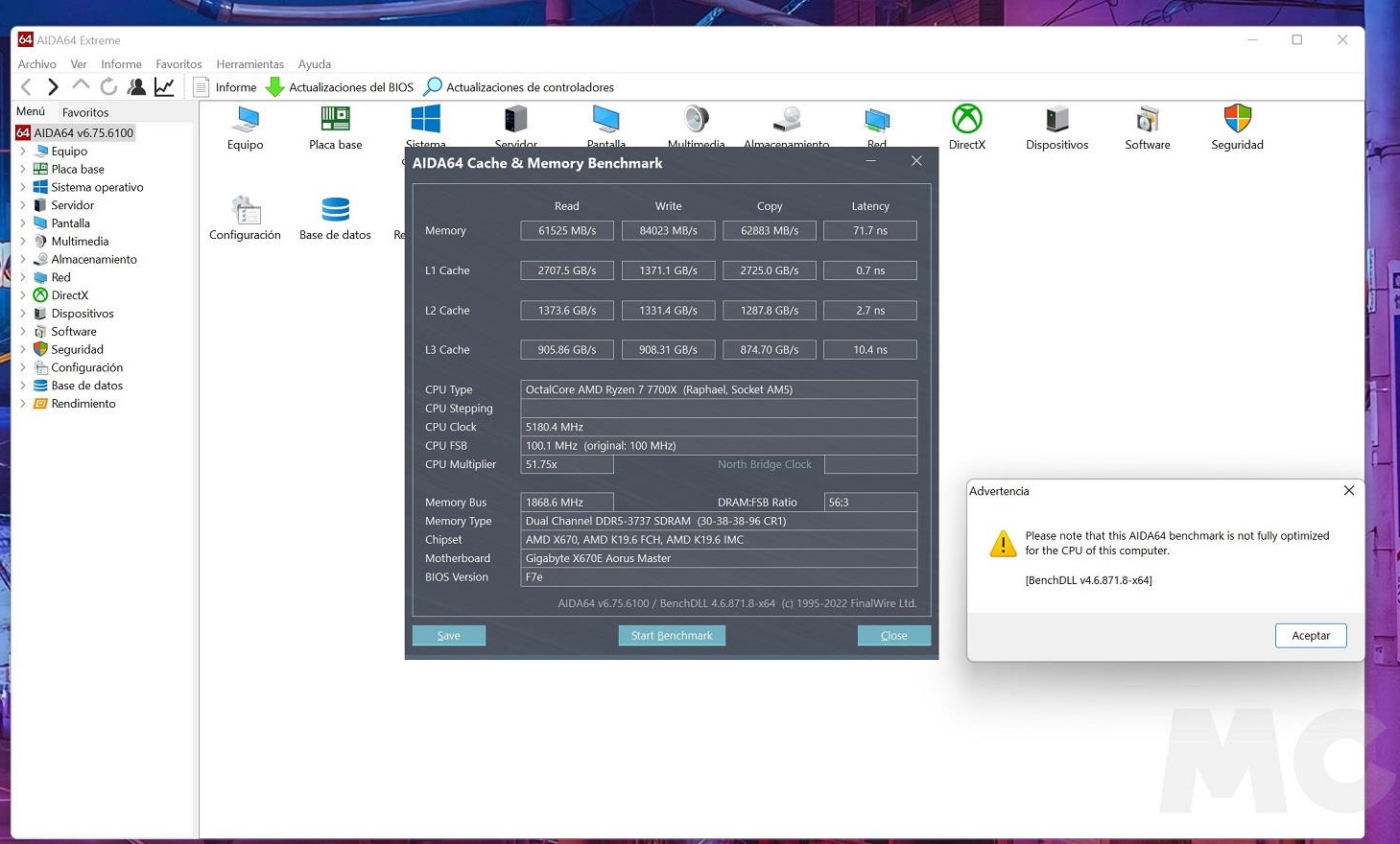Viewport: 1400px width, 844px height.
Task: Expand the Sistema operativo tree node
Action: [23, 187]
